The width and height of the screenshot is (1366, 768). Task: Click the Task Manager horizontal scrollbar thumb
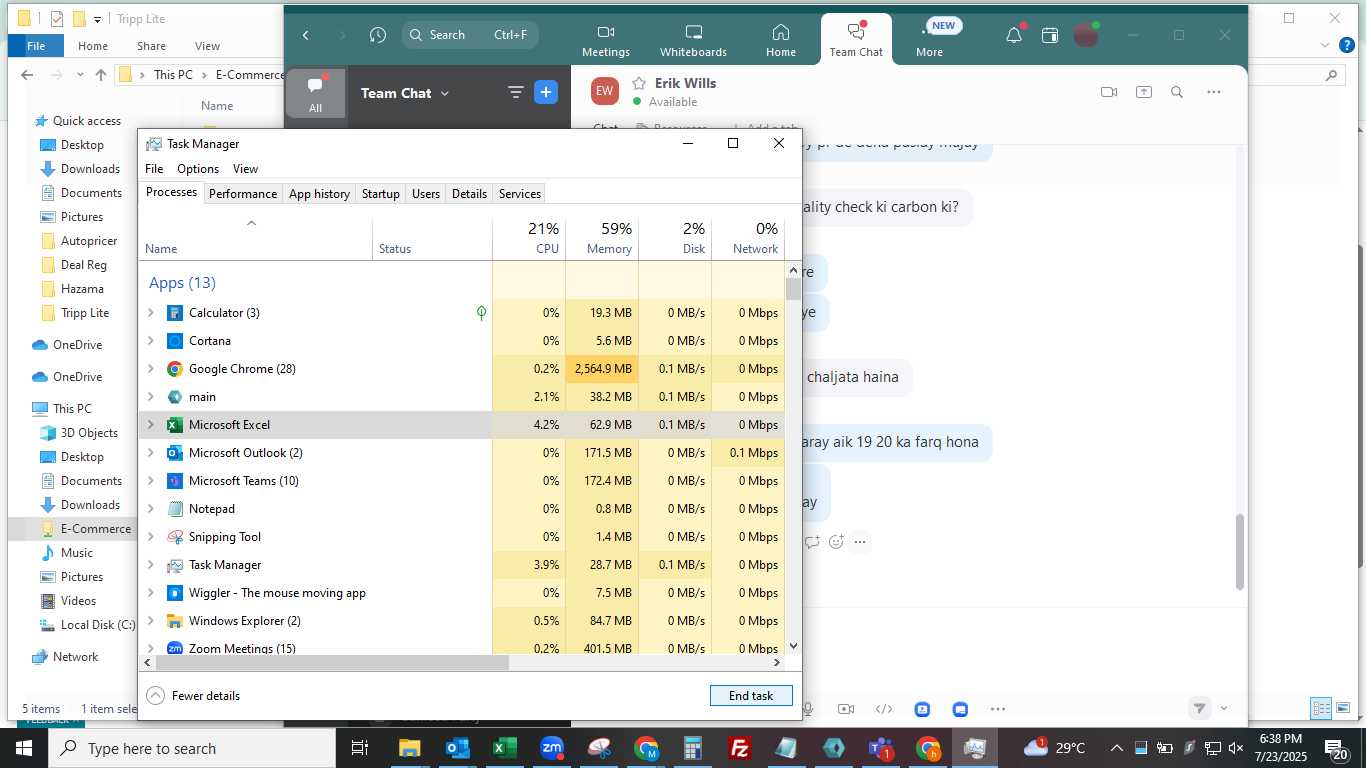tap(331, 663)
